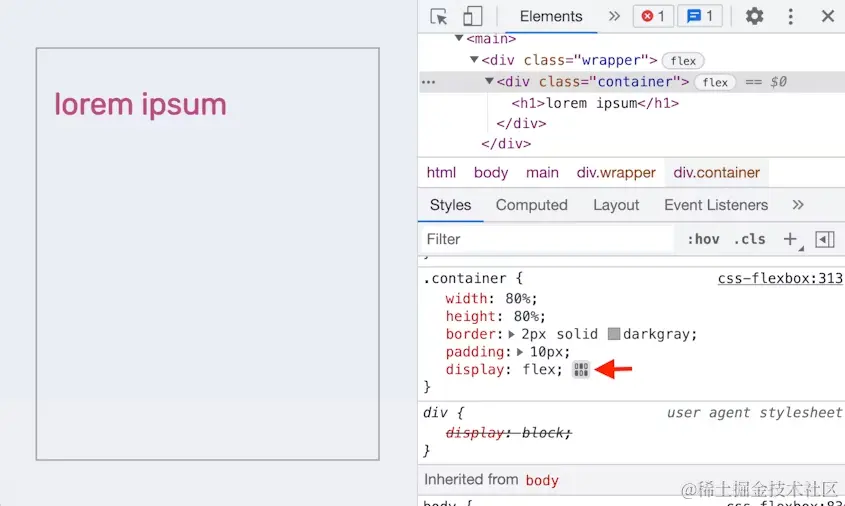Switch to the Layout tab
845x506 pixels.
[x=616, y=205]
